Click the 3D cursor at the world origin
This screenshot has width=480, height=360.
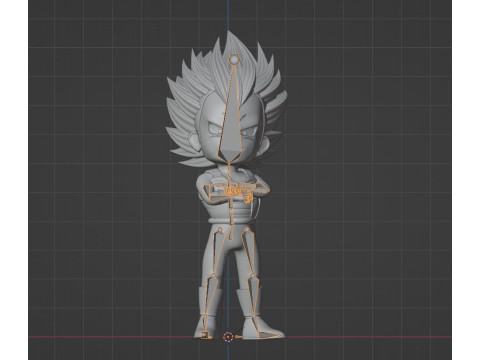tap(228, 337)
